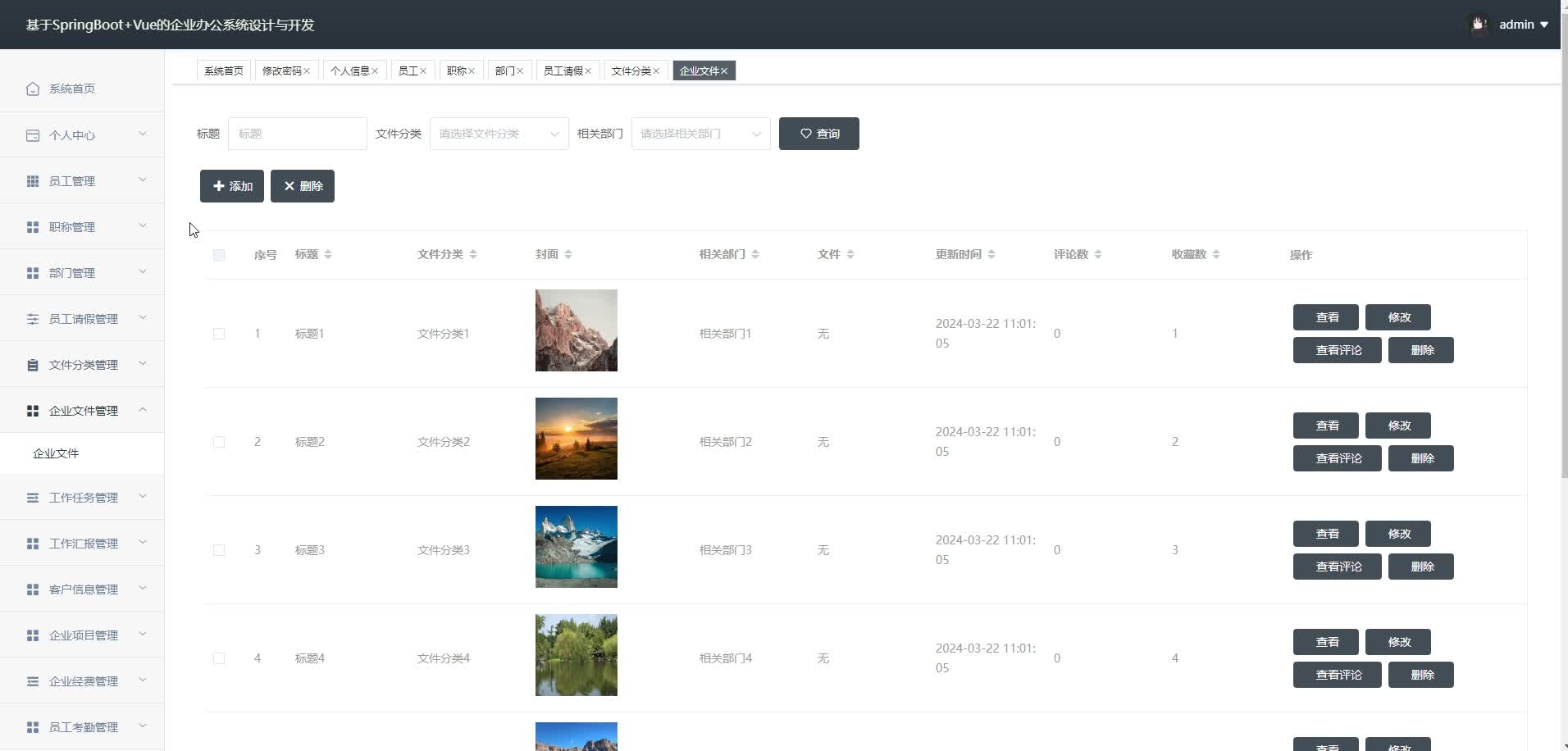Viewport: 1568px width, 751px height.
Task: Click the 企业经费管理 list icon
Action: 33,681
